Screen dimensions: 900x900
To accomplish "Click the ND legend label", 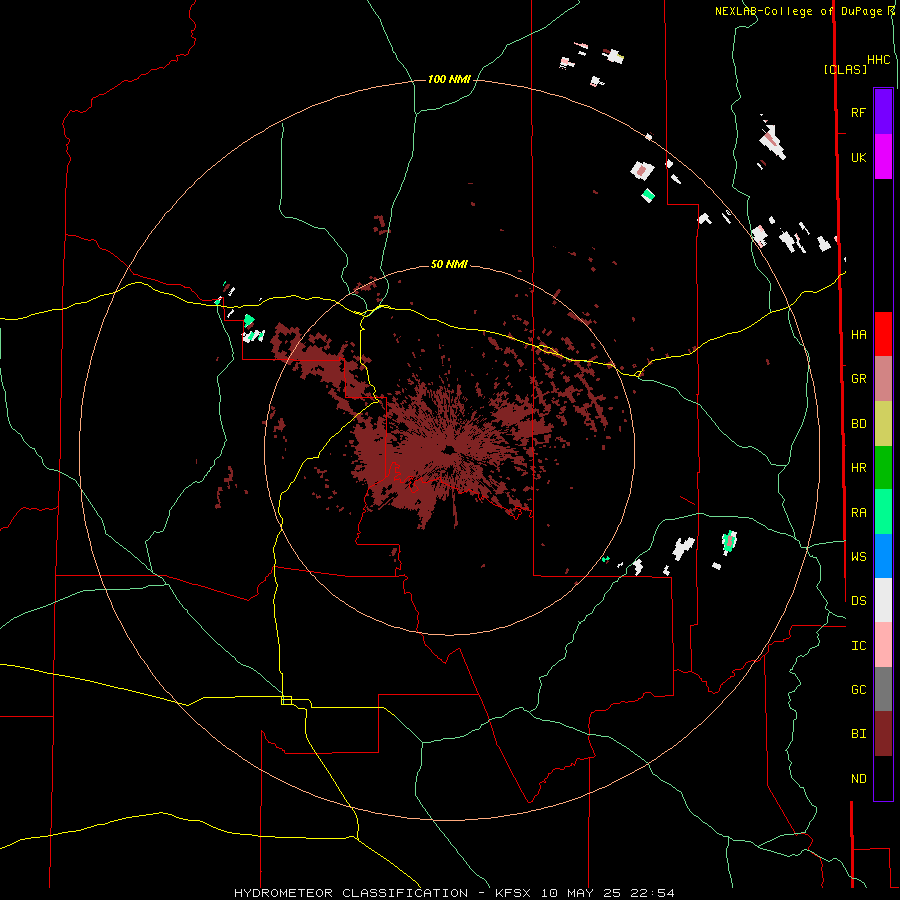I will pyautogui.click(x=858, y=778).
